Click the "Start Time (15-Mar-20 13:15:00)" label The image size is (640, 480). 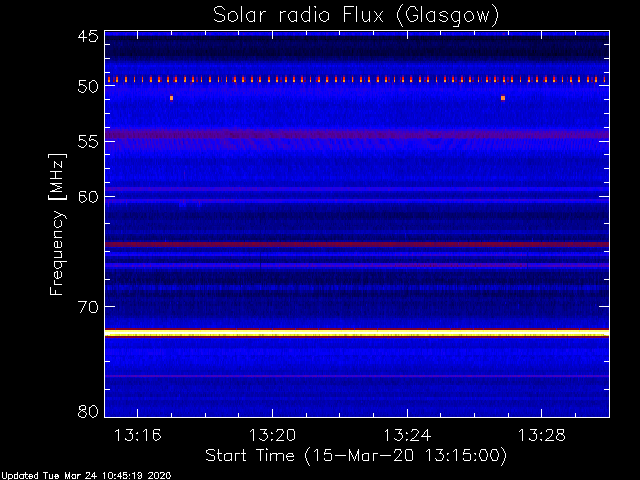point(356,456)
